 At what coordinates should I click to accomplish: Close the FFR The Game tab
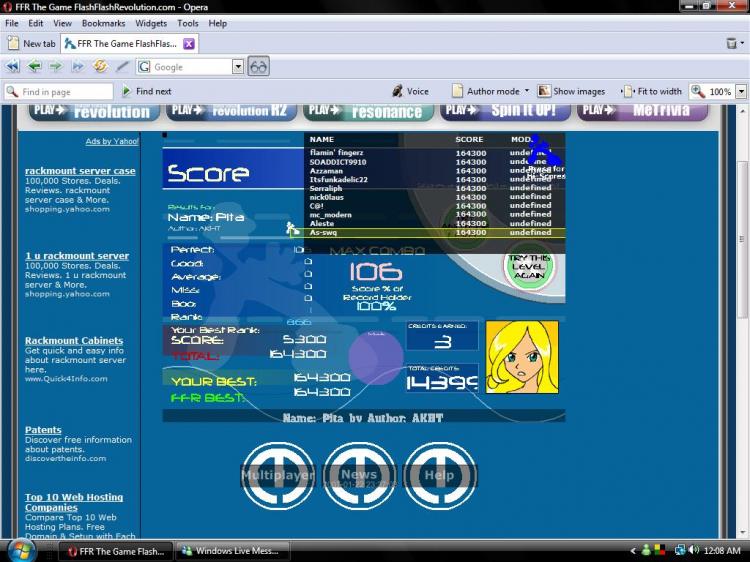coord(188,44)
